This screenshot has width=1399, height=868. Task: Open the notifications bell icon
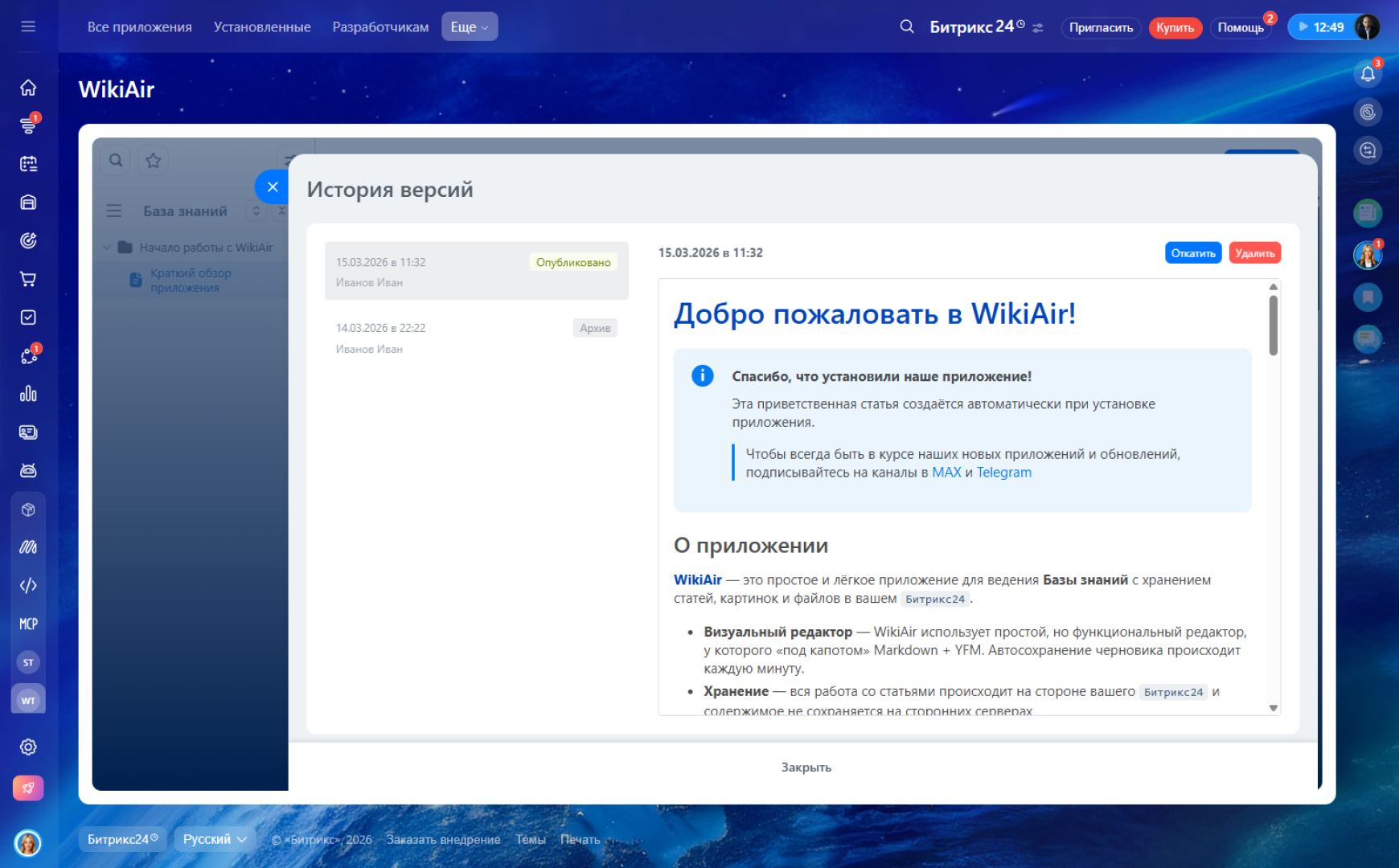1368,74
